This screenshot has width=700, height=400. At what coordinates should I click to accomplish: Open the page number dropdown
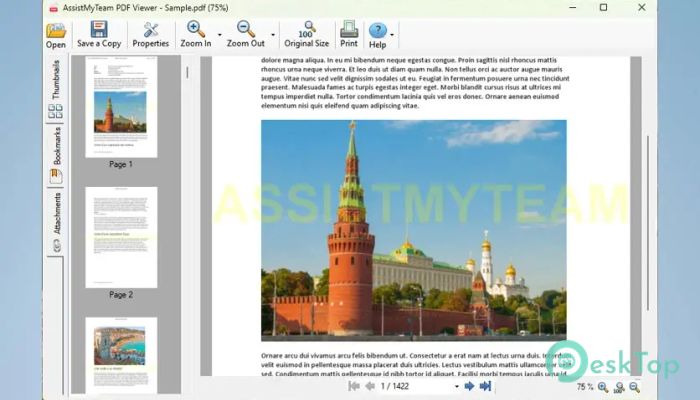point(457,386)
